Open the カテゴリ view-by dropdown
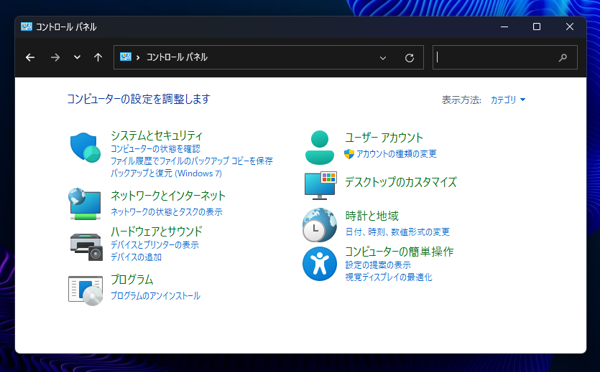 coord(508,100)
